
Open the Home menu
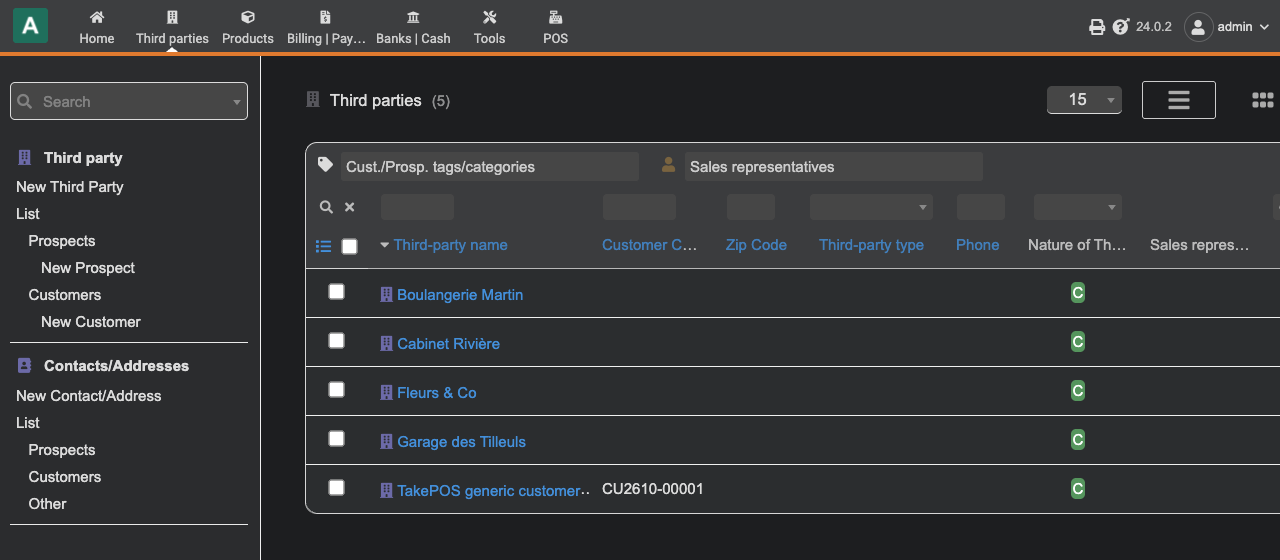pyautogui.click(x=97, y=27)
